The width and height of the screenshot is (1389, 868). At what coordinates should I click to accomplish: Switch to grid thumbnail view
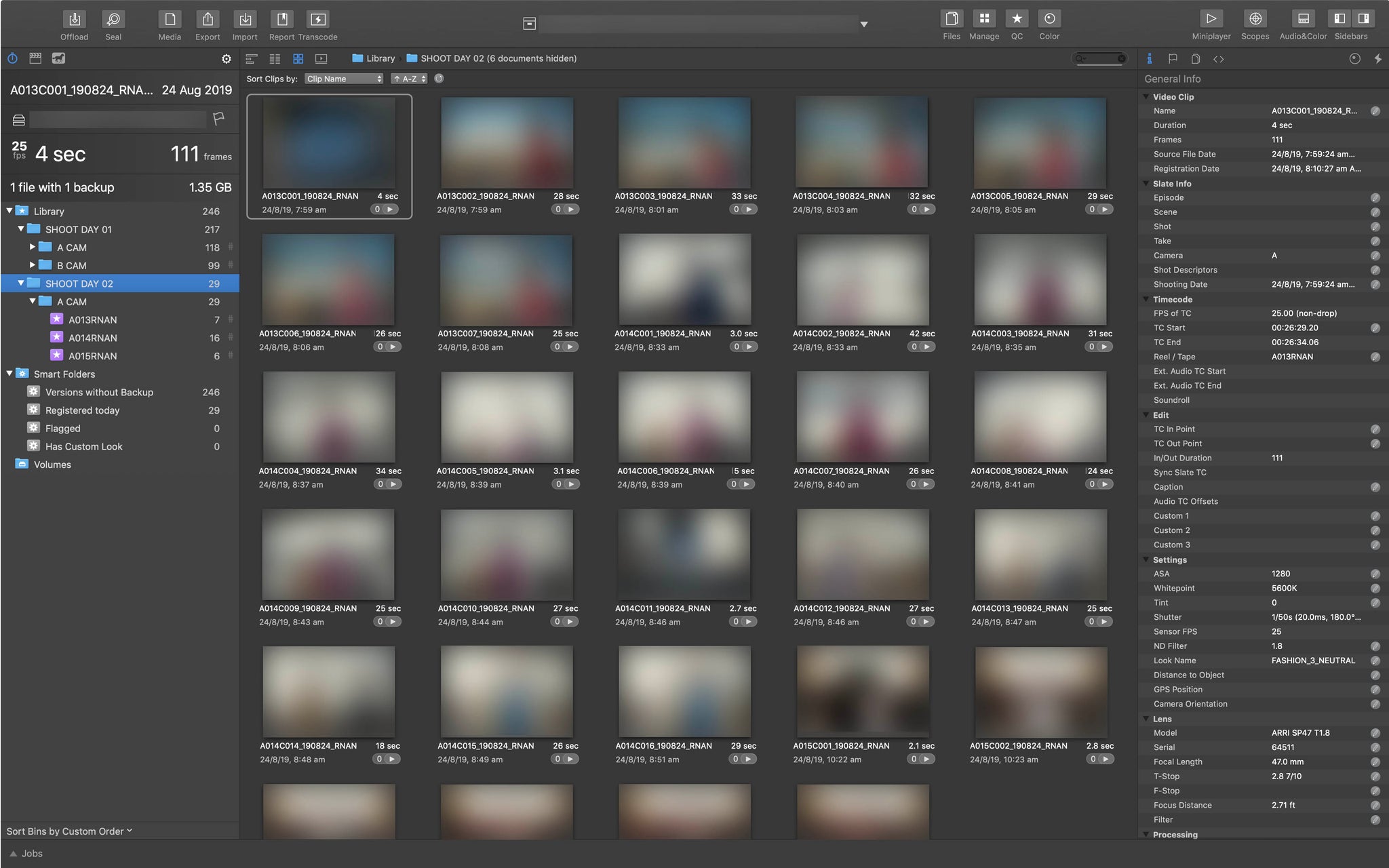point(298,59)
